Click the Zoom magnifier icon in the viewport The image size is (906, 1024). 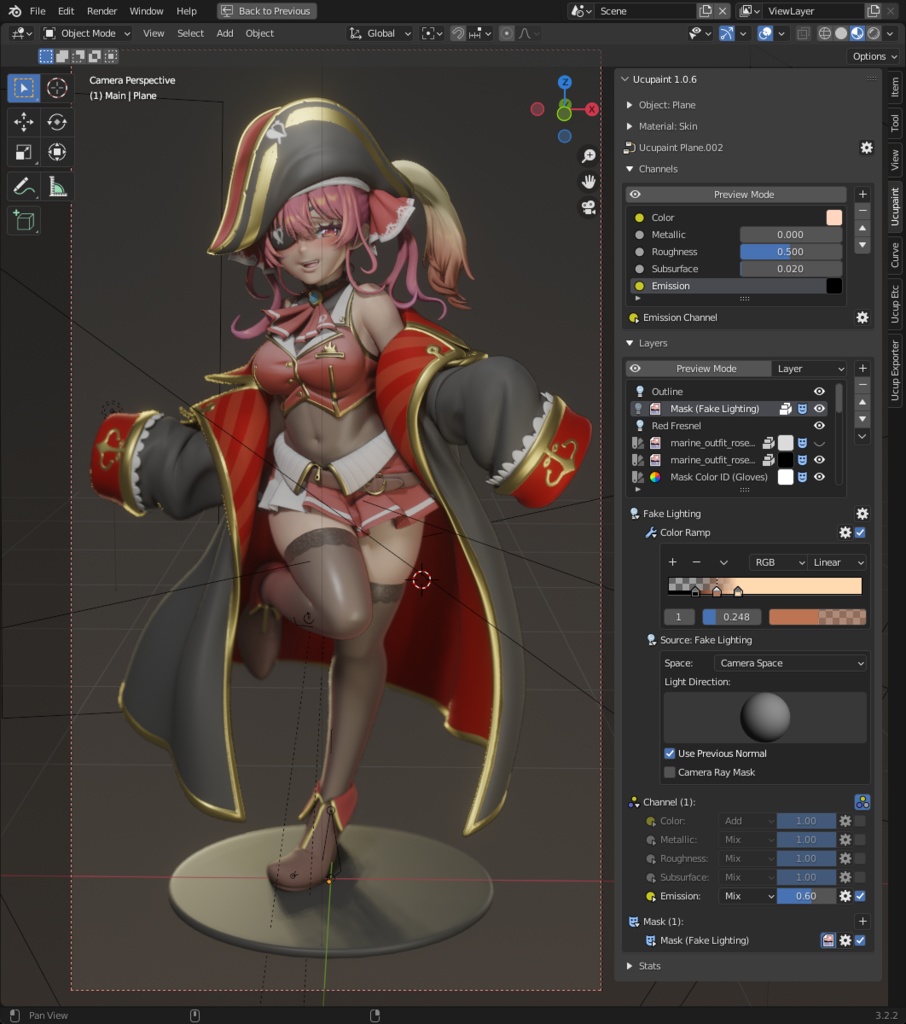[x=589, y=155]
